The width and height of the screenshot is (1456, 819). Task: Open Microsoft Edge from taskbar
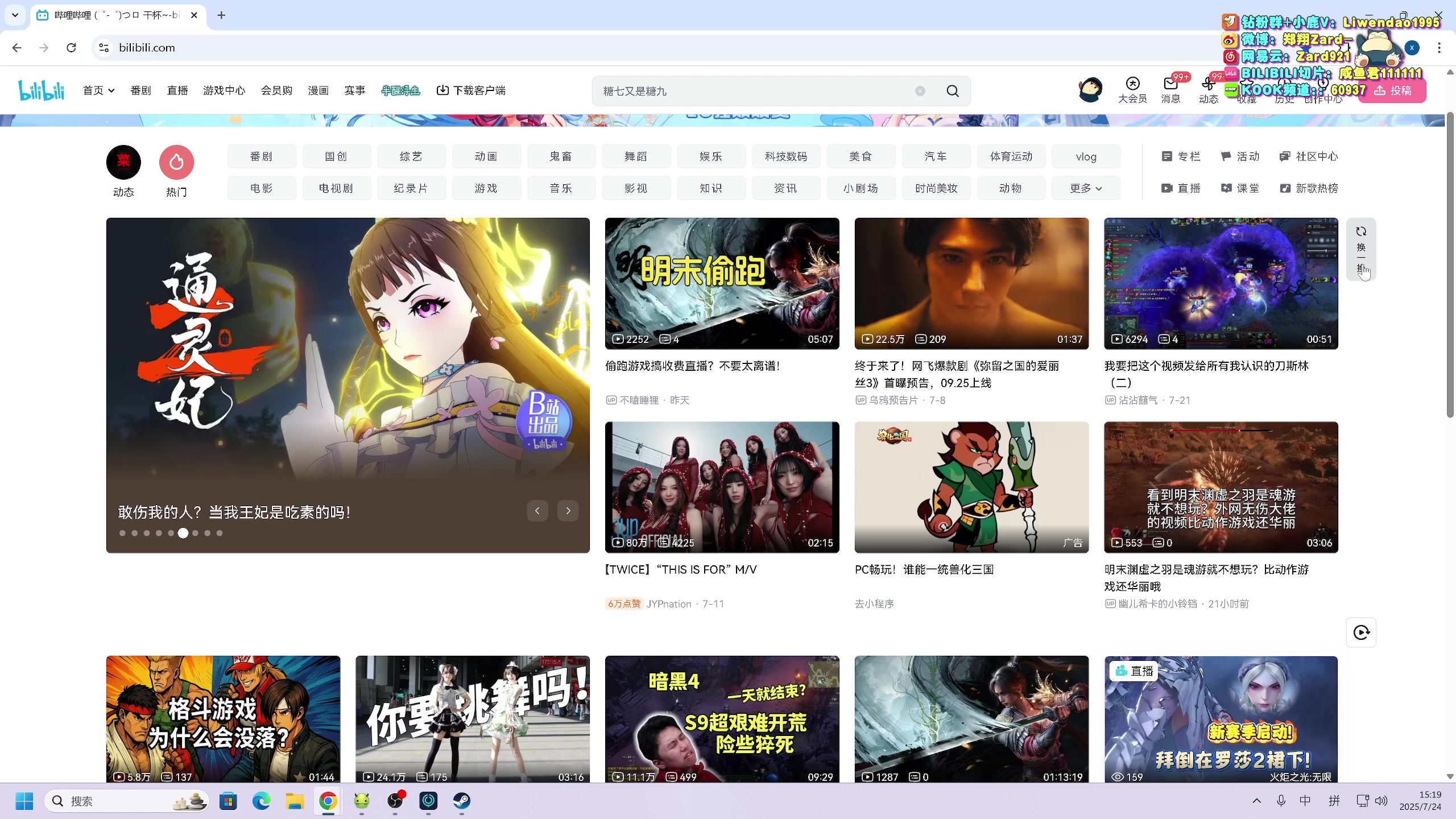(x=261, y=801)
